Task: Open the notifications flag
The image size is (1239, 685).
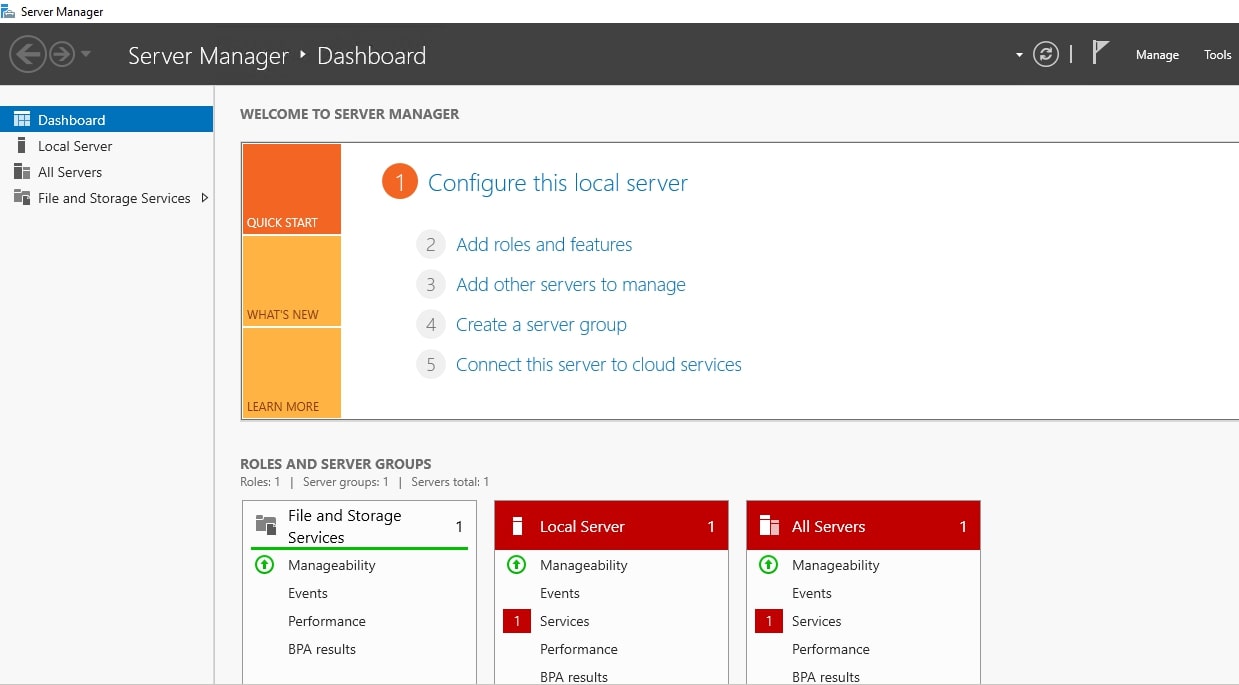Action: 1100,53
